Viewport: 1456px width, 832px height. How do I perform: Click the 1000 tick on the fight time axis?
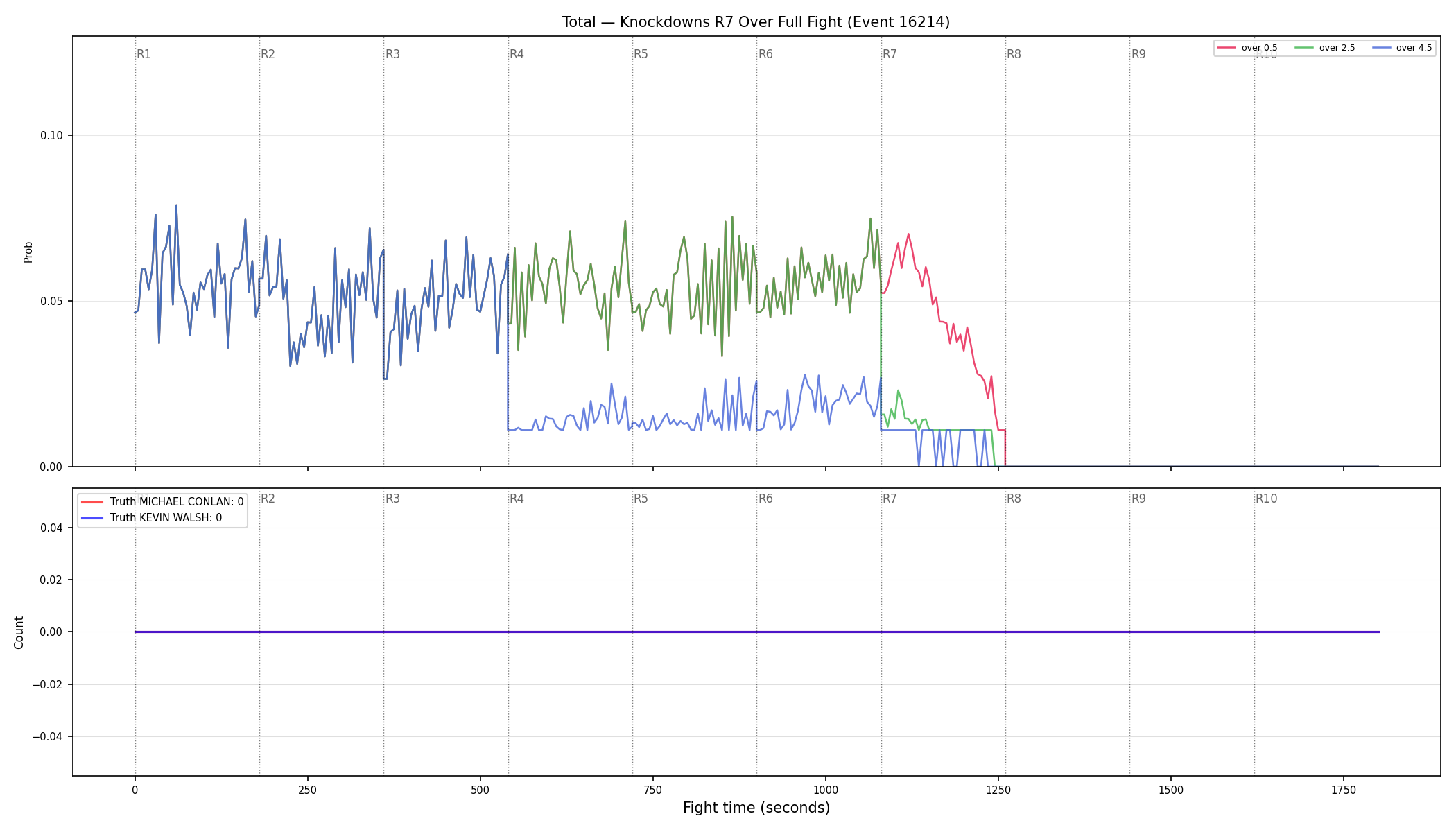point(826,790)
